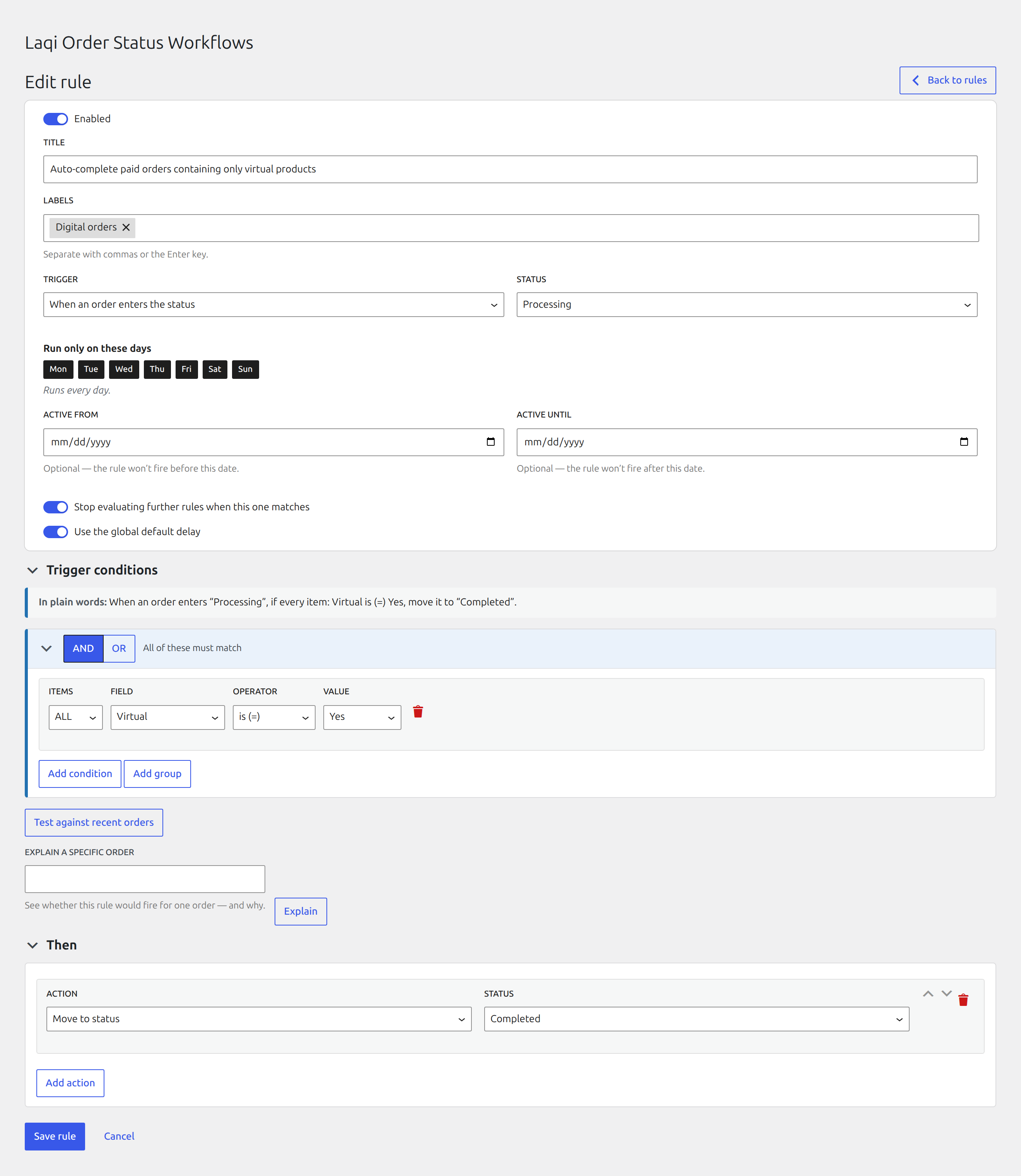The image size is (1021, 1176).
Task: Open the Completed status dropdown
Action: tap(697, 1019)
